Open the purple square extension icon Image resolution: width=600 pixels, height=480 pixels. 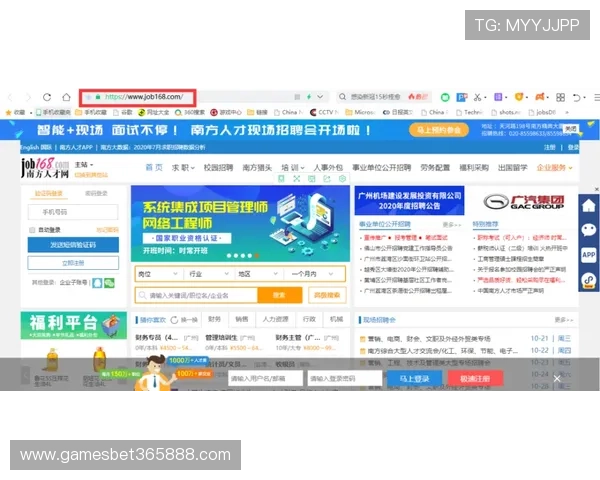[498, 97]
